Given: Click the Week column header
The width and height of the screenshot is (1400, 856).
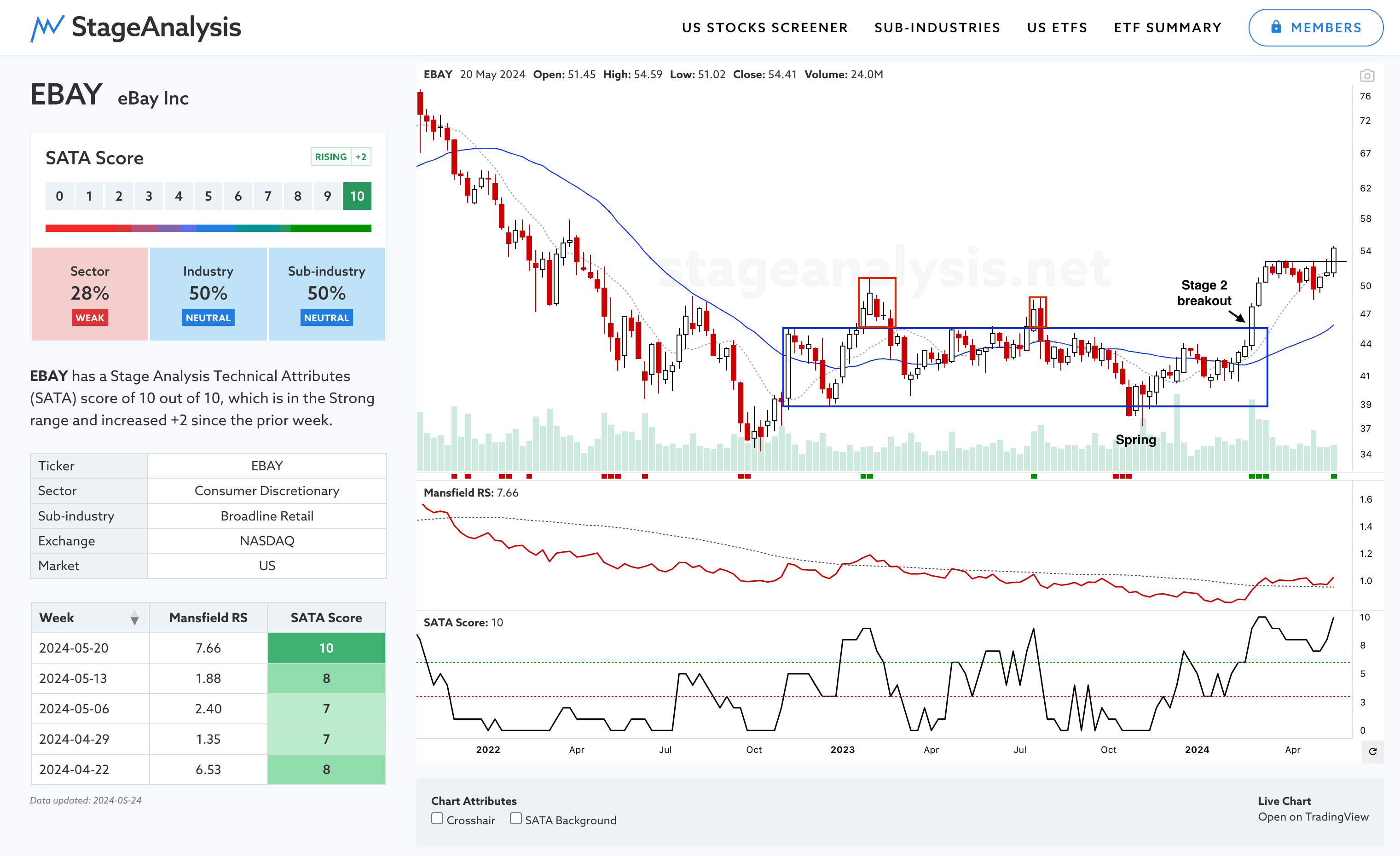Looking at the screenshot, I should pyautogui.click(x=90, y=618).
